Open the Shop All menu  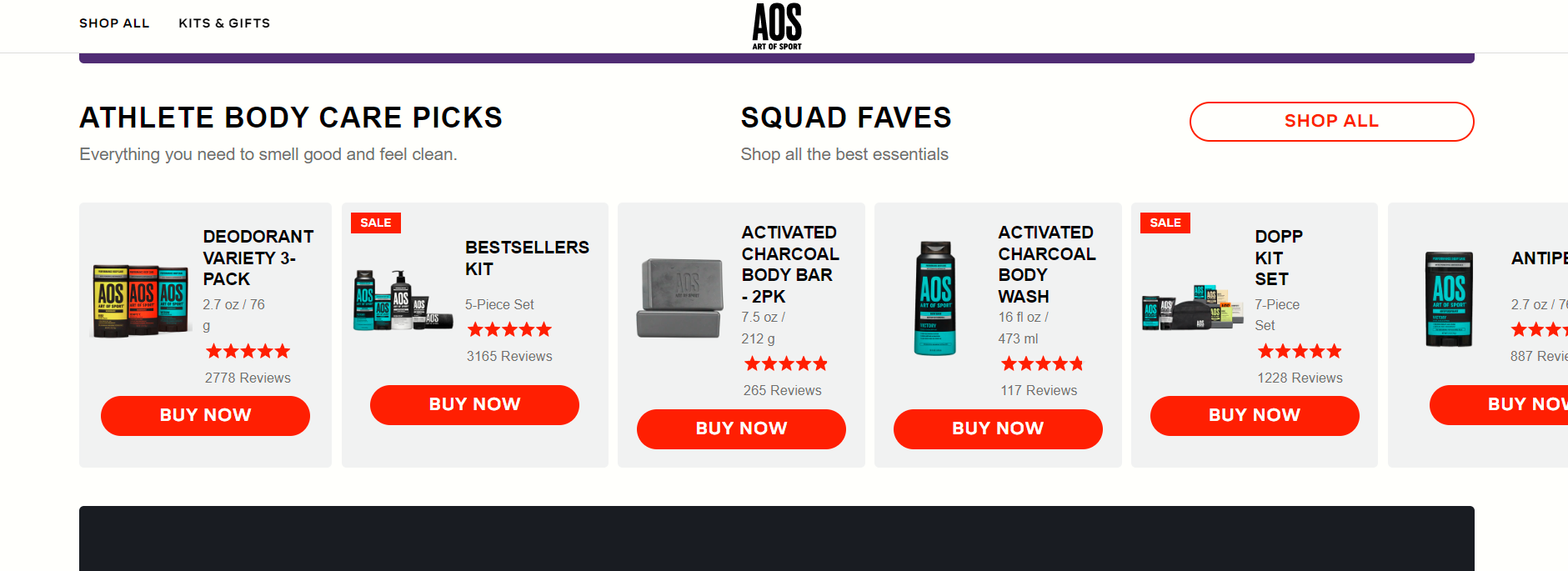[114, 23]
